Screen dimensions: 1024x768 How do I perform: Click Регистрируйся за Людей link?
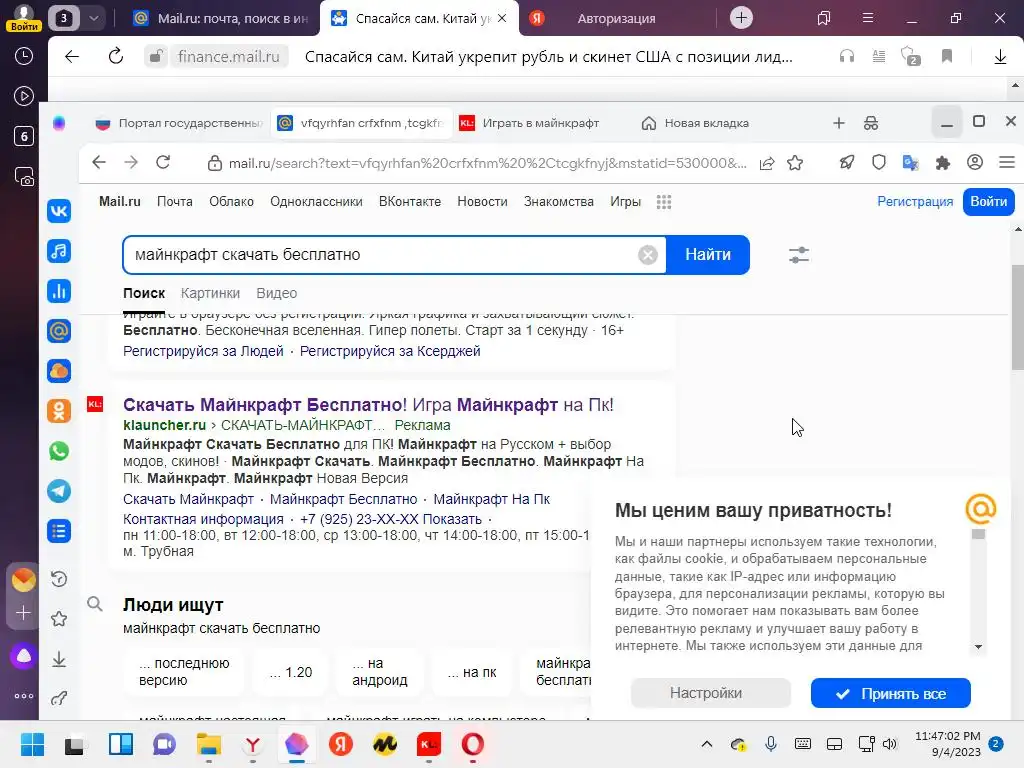[x=203, y=351]
